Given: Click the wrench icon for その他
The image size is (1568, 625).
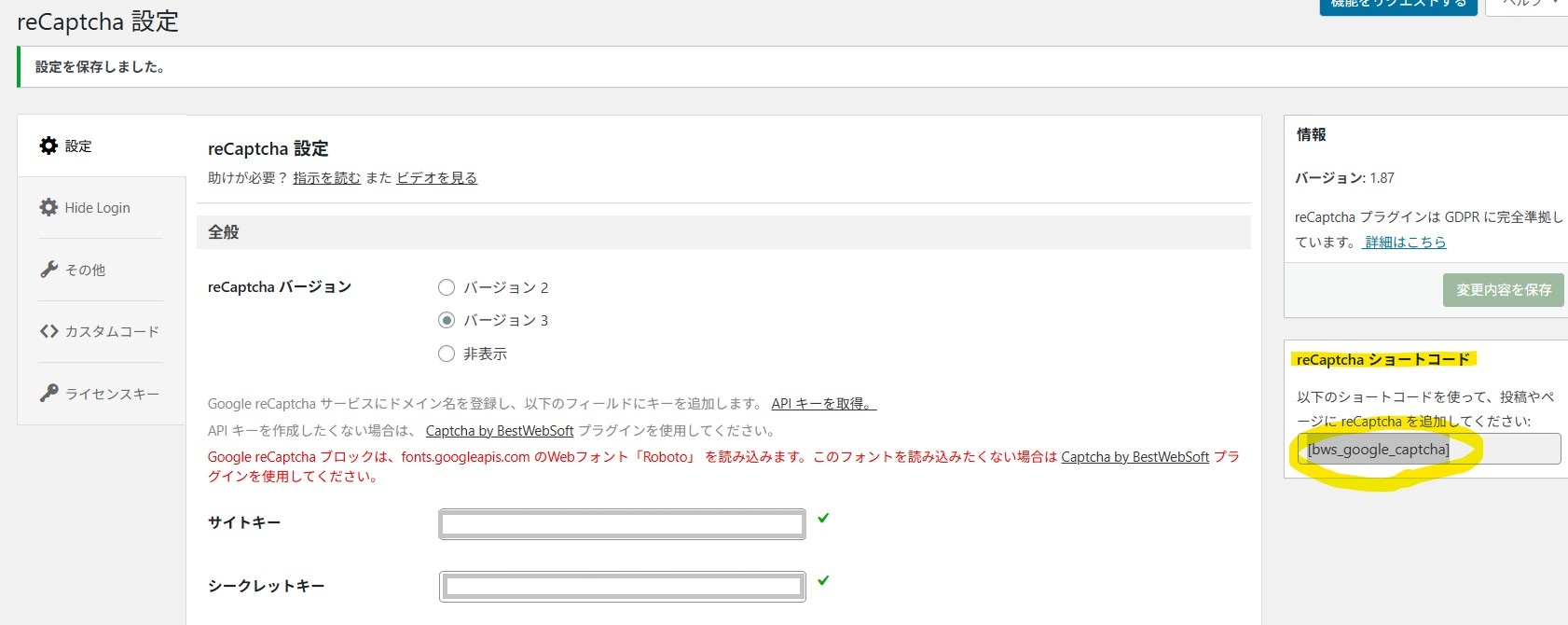Looking at the screenshot, I should [48, 270].
